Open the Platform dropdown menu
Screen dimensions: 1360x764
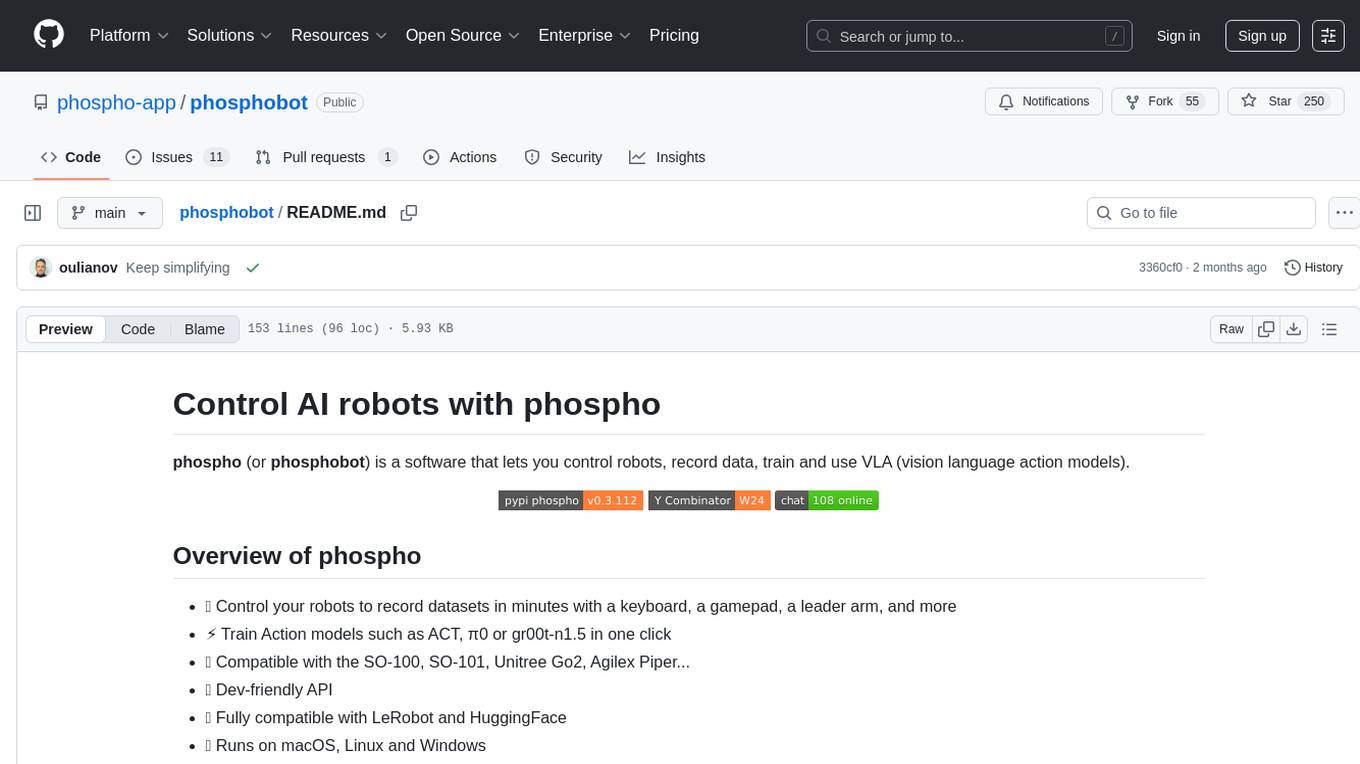[x=129, y=35]
